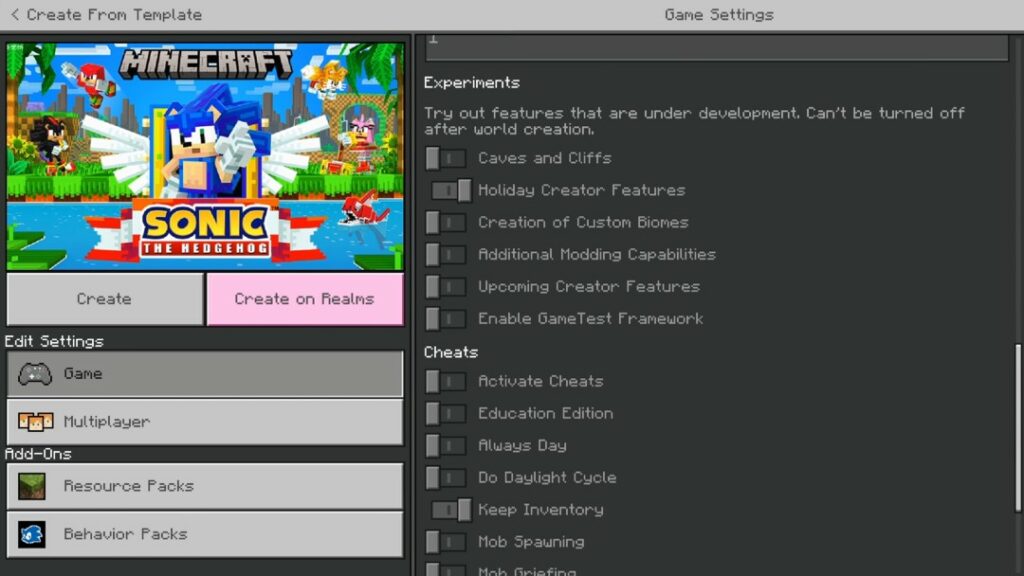Toggle Activate Cheats switch
The image size is (1024, 576).
pos(446,381)
